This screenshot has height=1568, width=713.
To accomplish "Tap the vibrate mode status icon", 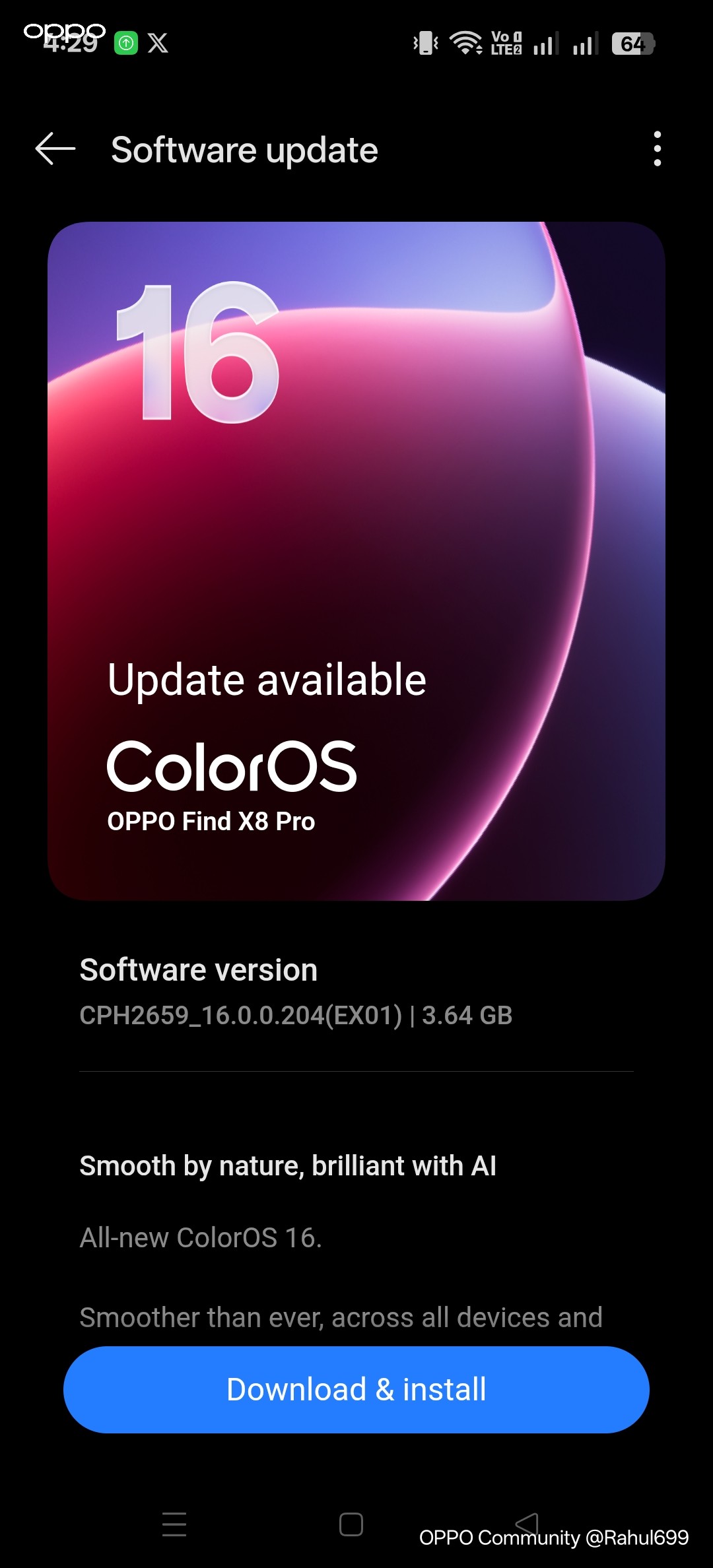I will pos(426,44).
